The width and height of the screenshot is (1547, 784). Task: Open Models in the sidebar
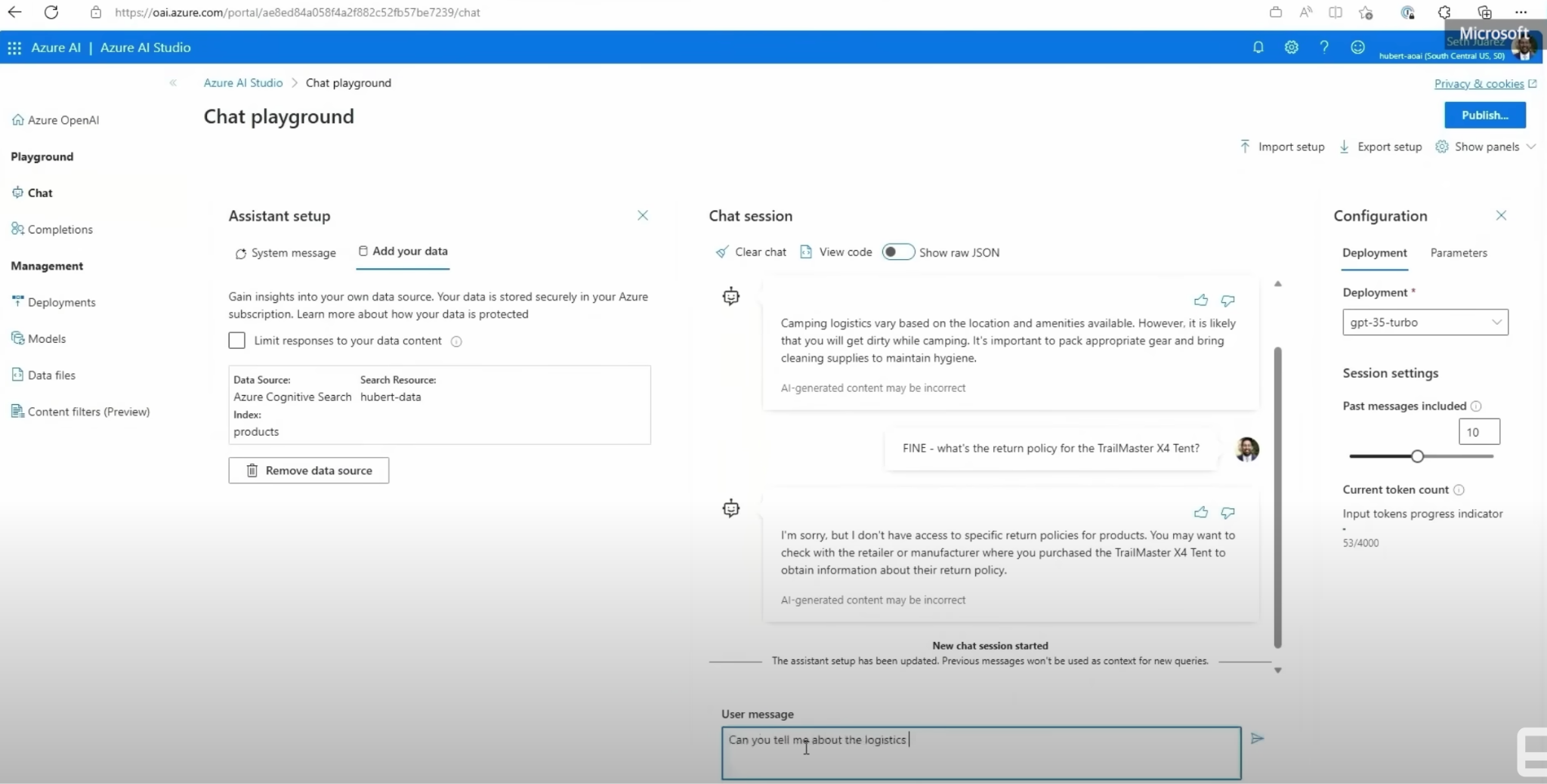[x=39, y=339]
